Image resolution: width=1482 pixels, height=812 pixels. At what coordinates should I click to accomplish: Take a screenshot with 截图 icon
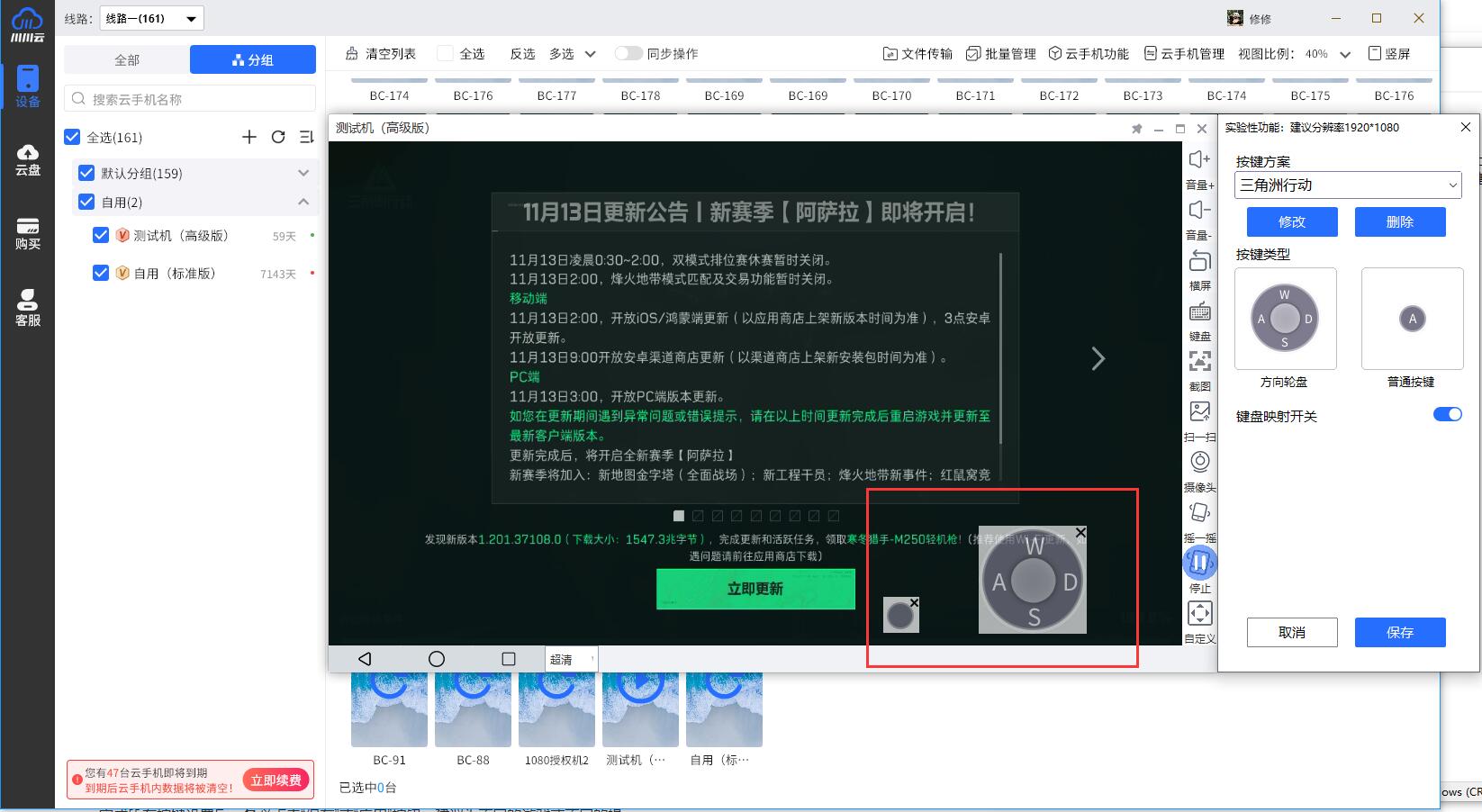click(x=1199, y=362)
